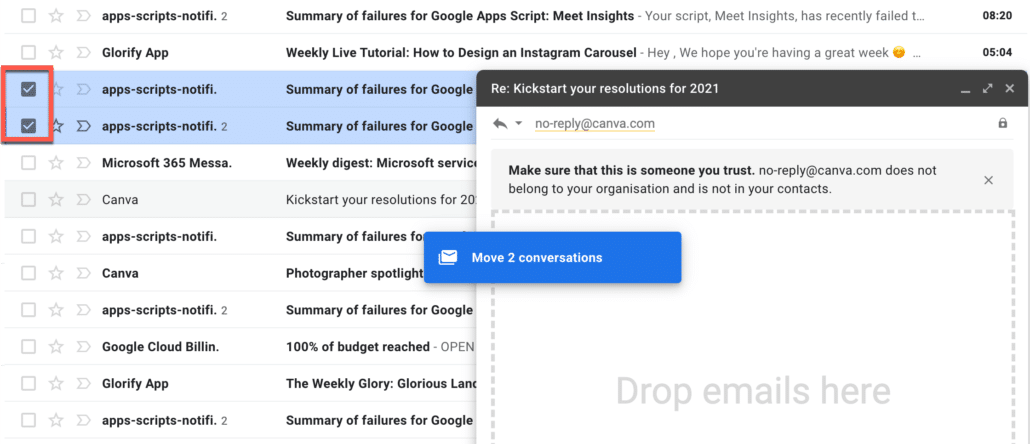Tick the Canva Photographer spotlight checkbox
The height and width of the screenshot is (444, 1030).
[28, 273]
